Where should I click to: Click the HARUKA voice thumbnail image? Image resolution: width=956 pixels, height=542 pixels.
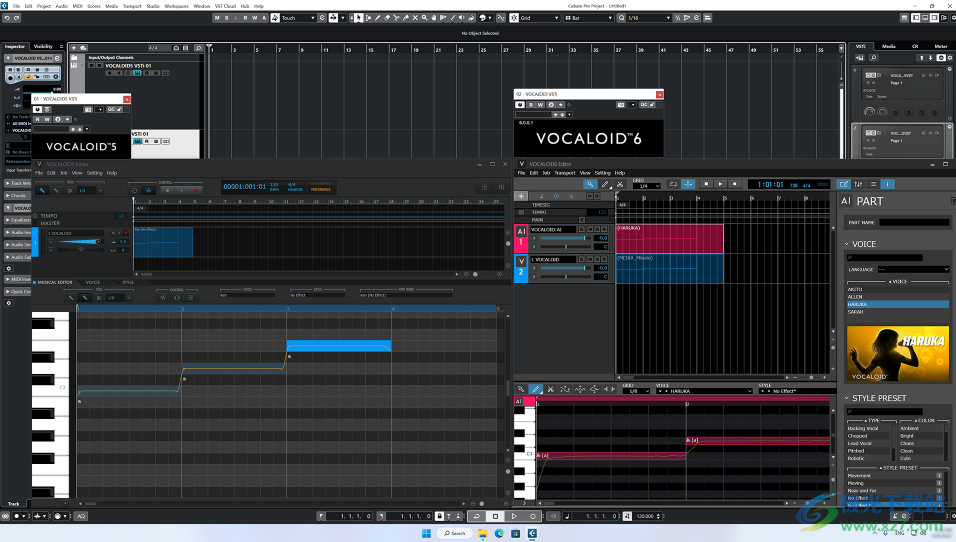point(897,354)
